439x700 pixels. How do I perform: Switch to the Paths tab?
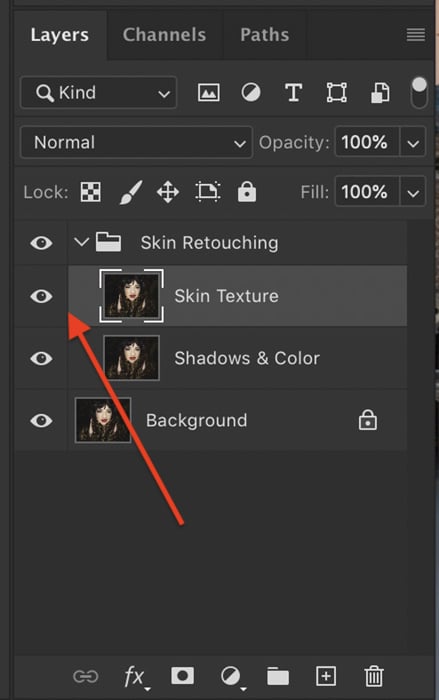264,35
